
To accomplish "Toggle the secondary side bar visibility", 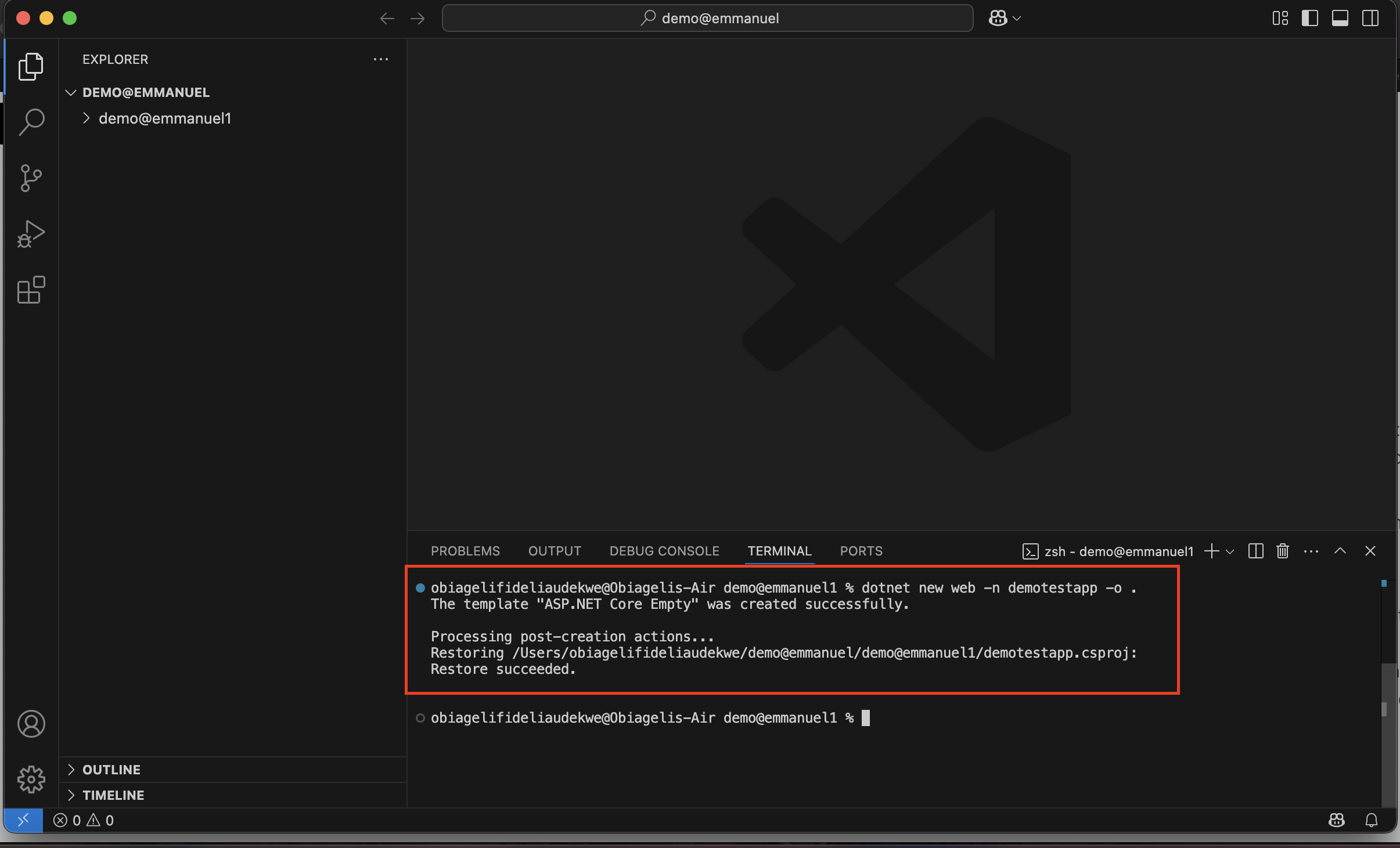I will pyautogui.click(x=1370, y=19).
